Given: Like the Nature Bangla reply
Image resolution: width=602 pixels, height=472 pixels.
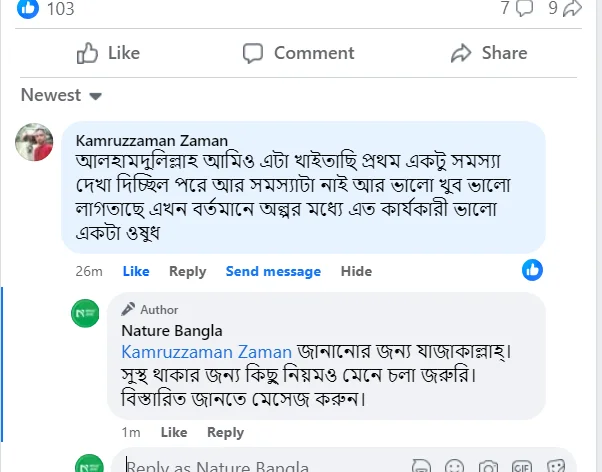Looking at the screenshot, I should pos(174,432).
